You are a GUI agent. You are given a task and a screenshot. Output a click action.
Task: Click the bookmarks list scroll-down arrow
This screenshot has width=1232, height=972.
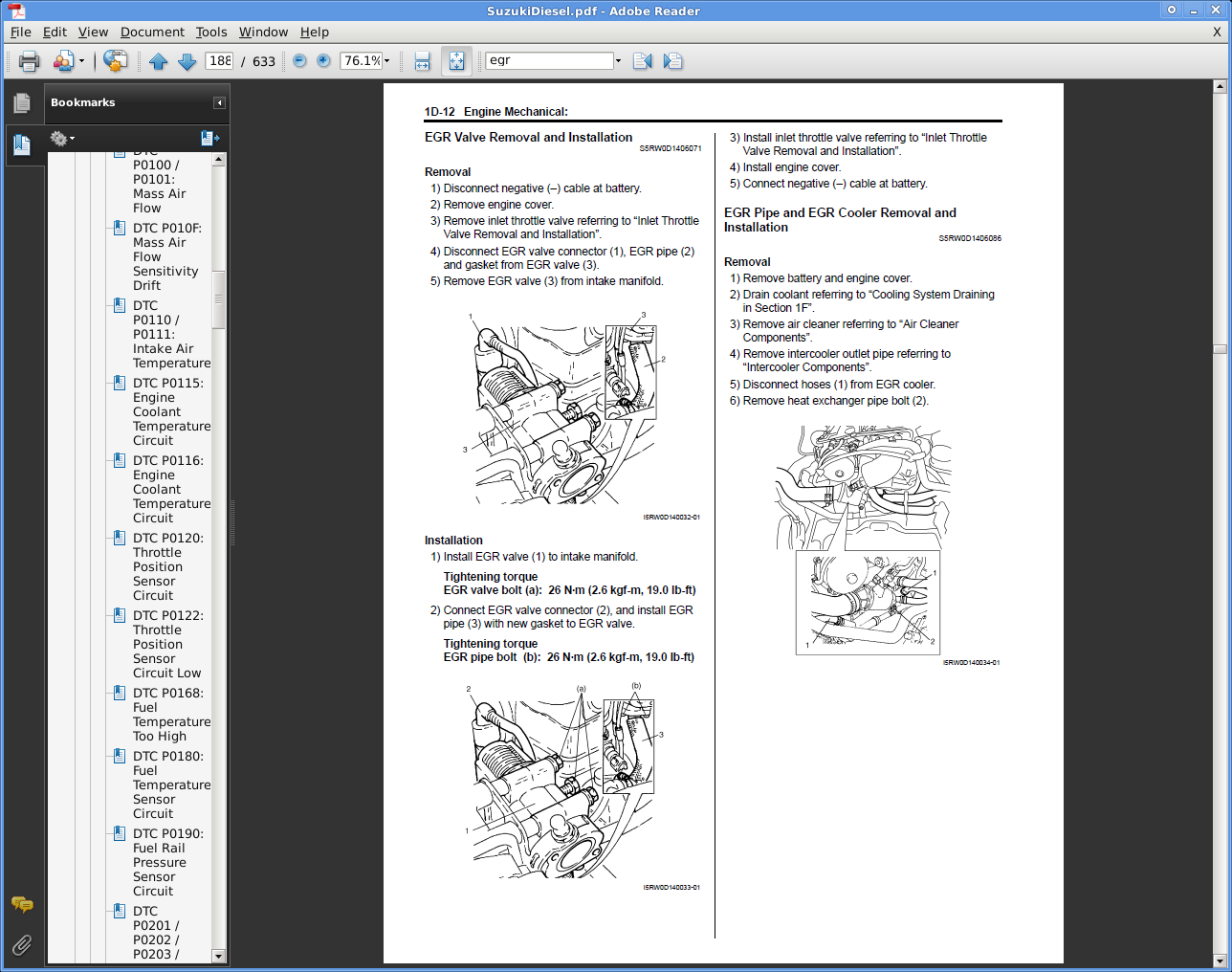point(219,956)
